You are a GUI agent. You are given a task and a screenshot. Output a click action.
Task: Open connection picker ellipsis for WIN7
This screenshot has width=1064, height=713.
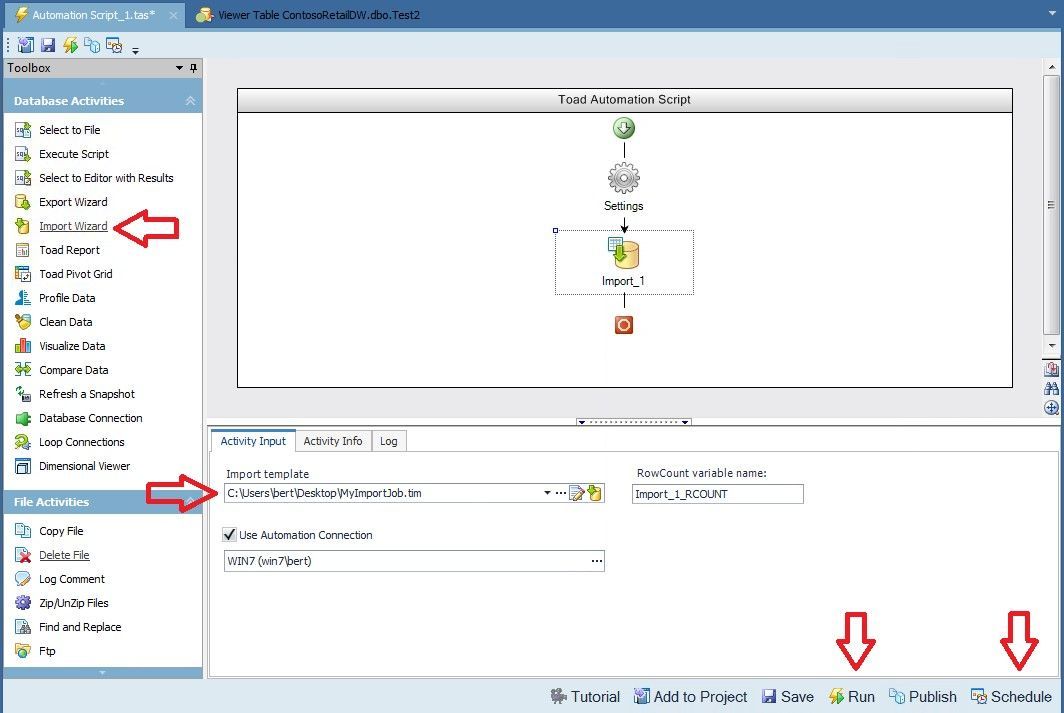(596, 561)
